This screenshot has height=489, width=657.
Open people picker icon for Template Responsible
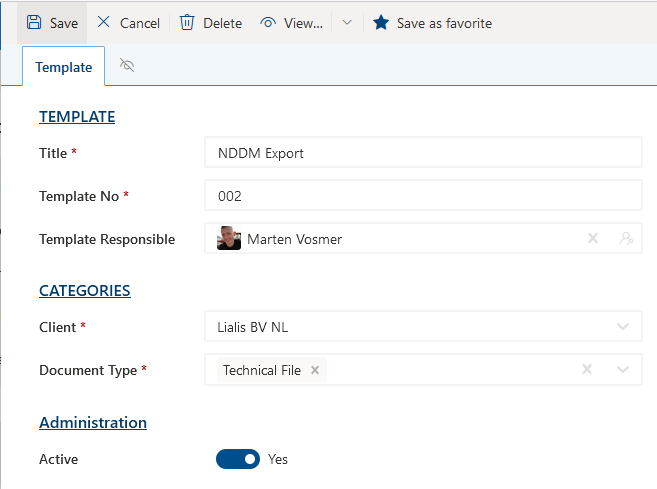626,239
